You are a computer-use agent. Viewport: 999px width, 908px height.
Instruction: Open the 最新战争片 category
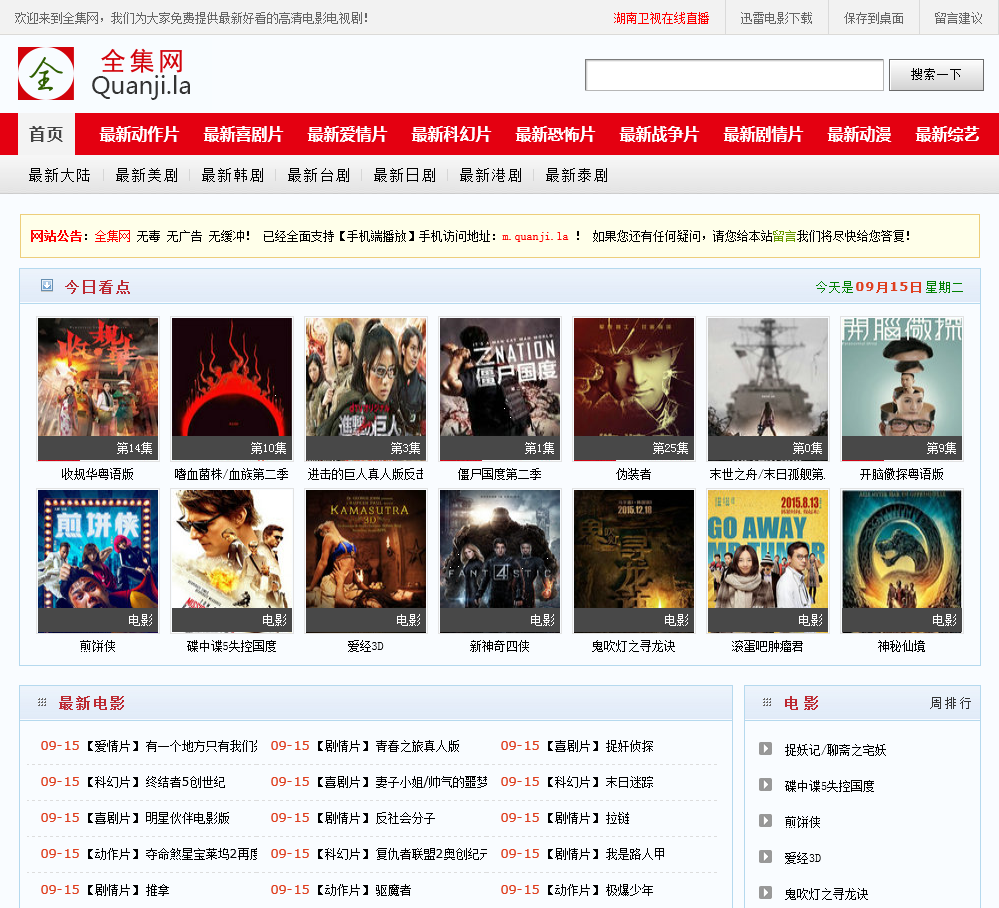[659, 134]
